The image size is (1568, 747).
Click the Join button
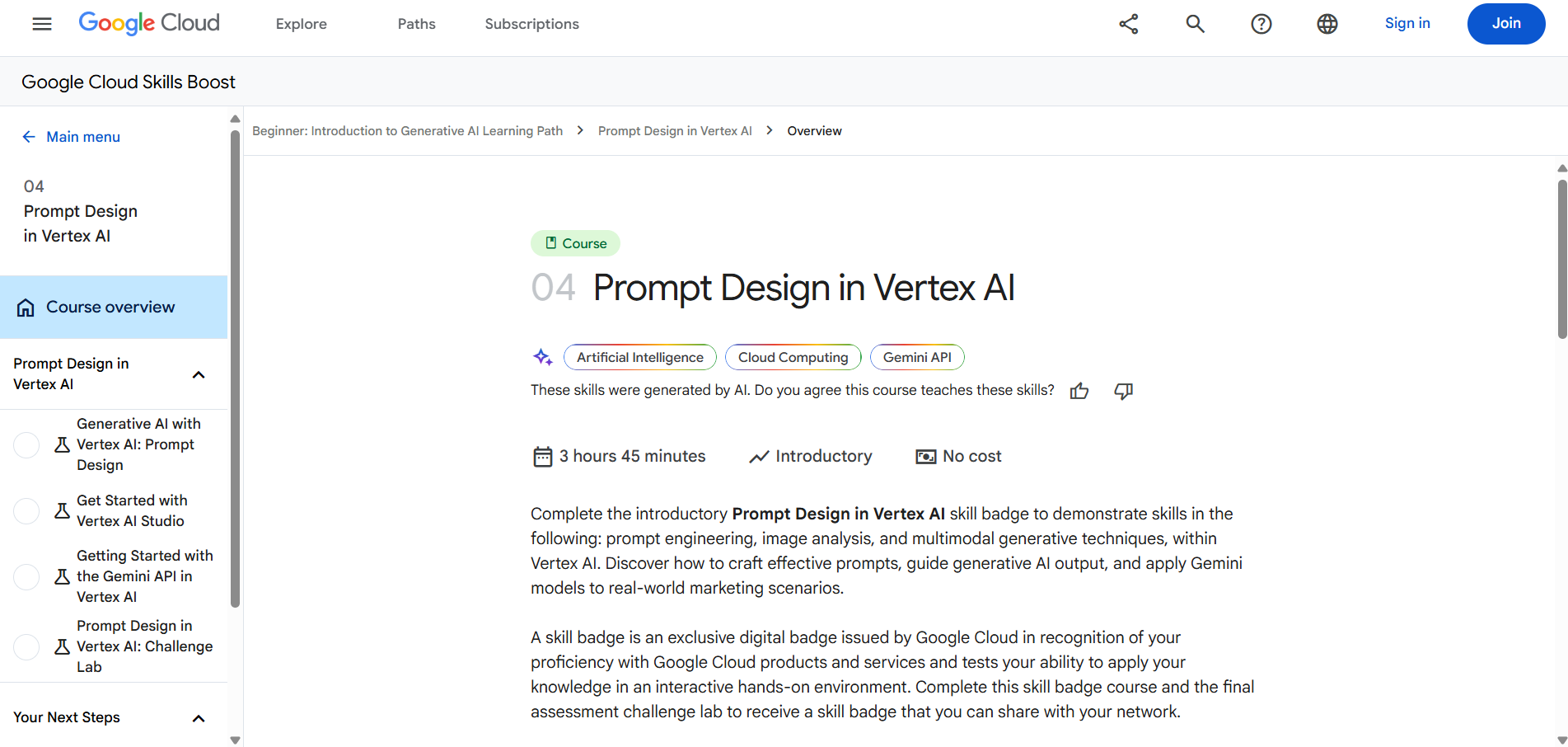(x=1506, y=23)
